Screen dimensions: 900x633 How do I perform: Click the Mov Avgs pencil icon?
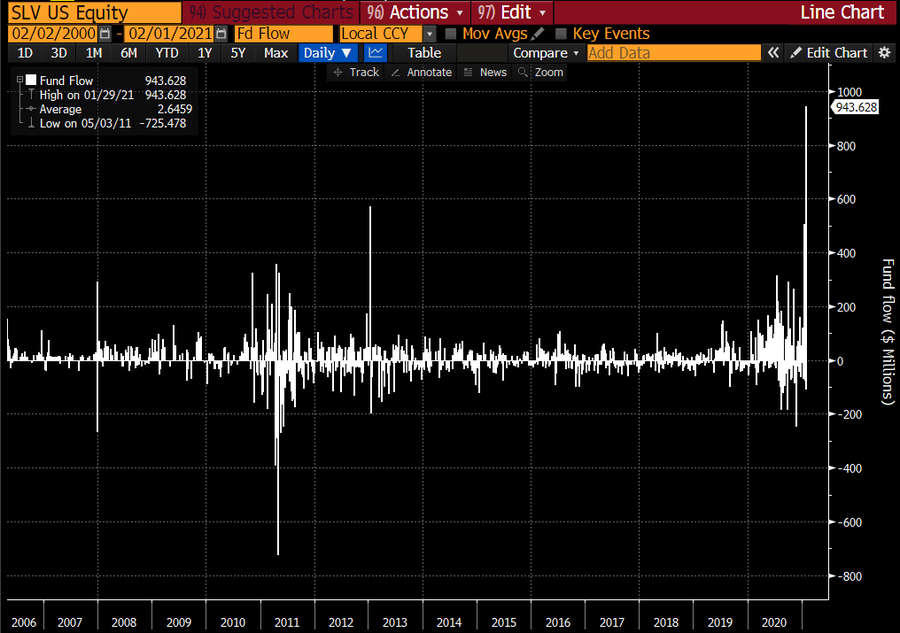538,34
